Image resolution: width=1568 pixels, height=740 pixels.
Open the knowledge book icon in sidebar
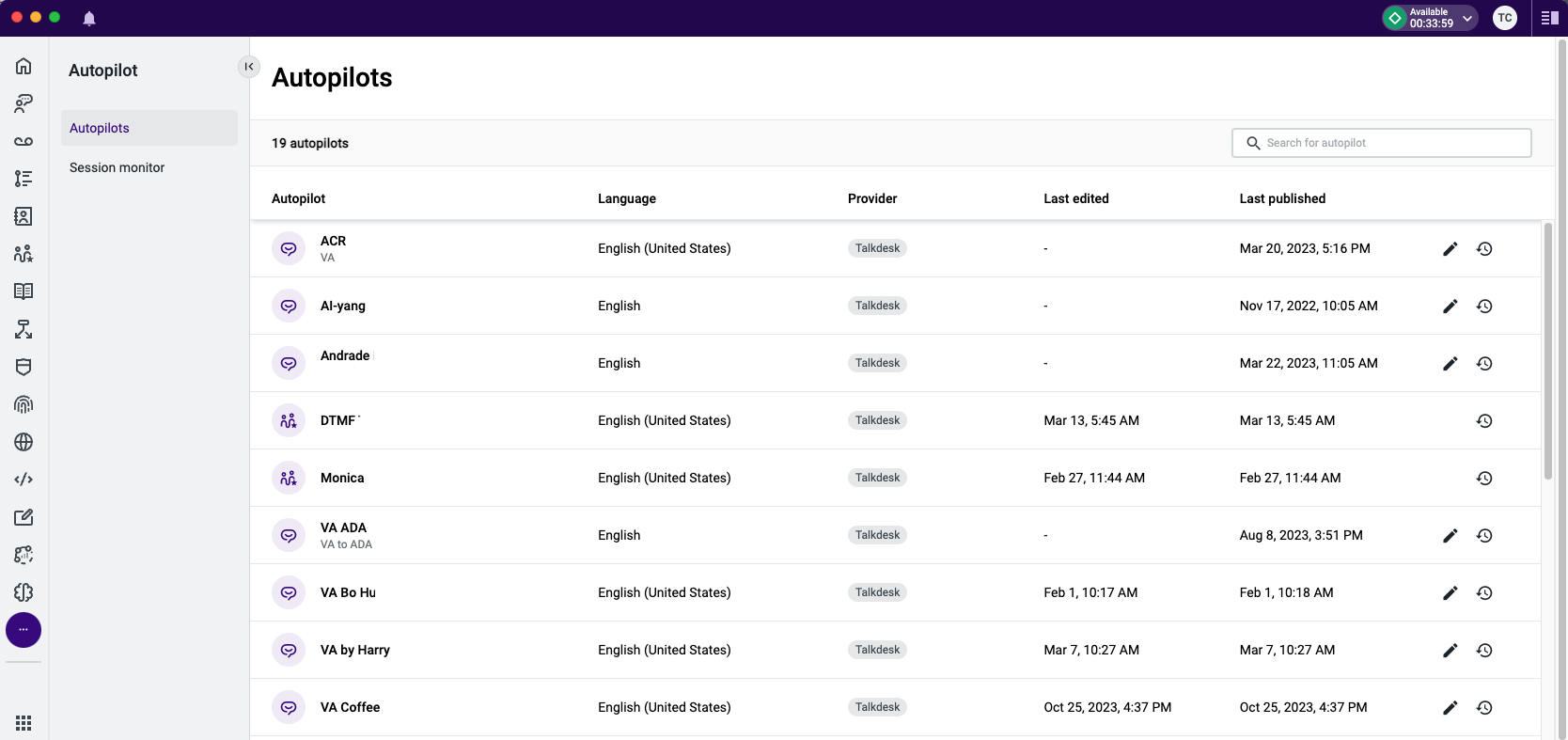[24, 291]
